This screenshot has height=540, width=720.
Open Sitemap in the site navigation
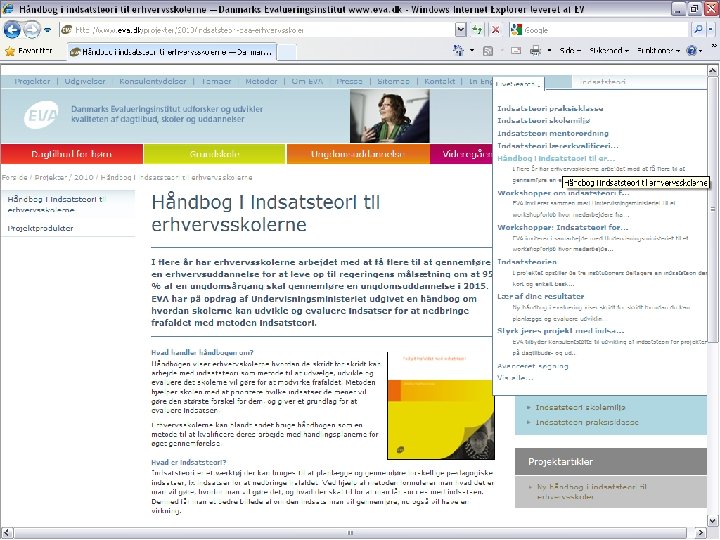pyautogui.click(x=393, y=81)
